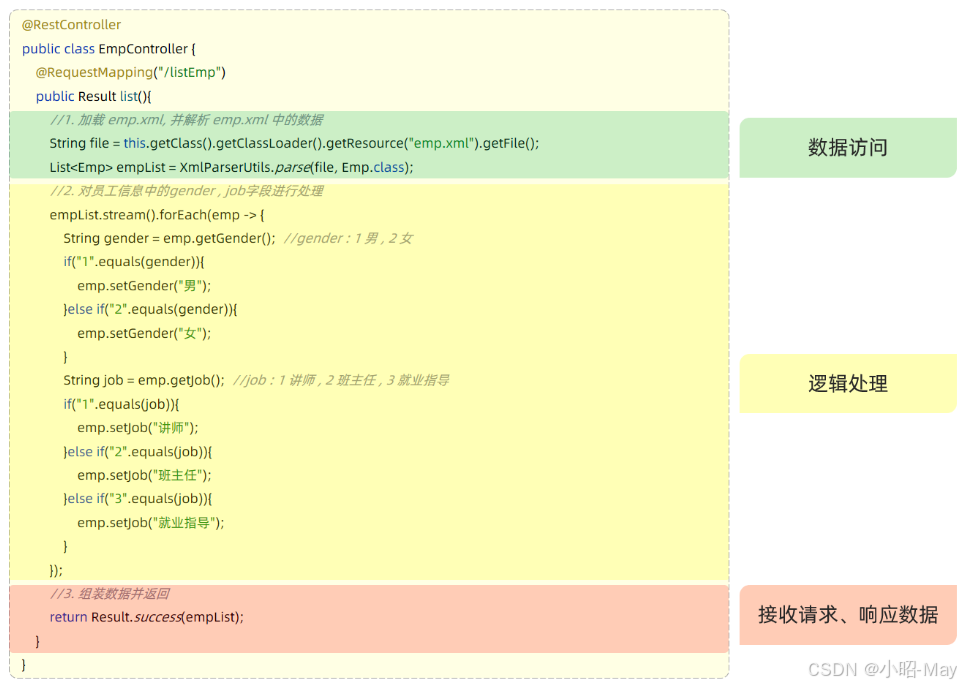Click the 'String job = emp.getJob();' statement
Viewport: 961px width, 687px height.
(x=144, y=381)
